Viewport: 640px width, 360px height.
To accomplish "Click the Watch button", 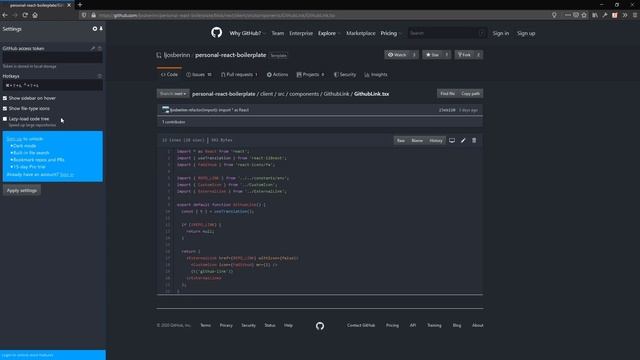I will click(x=397, y=55).
